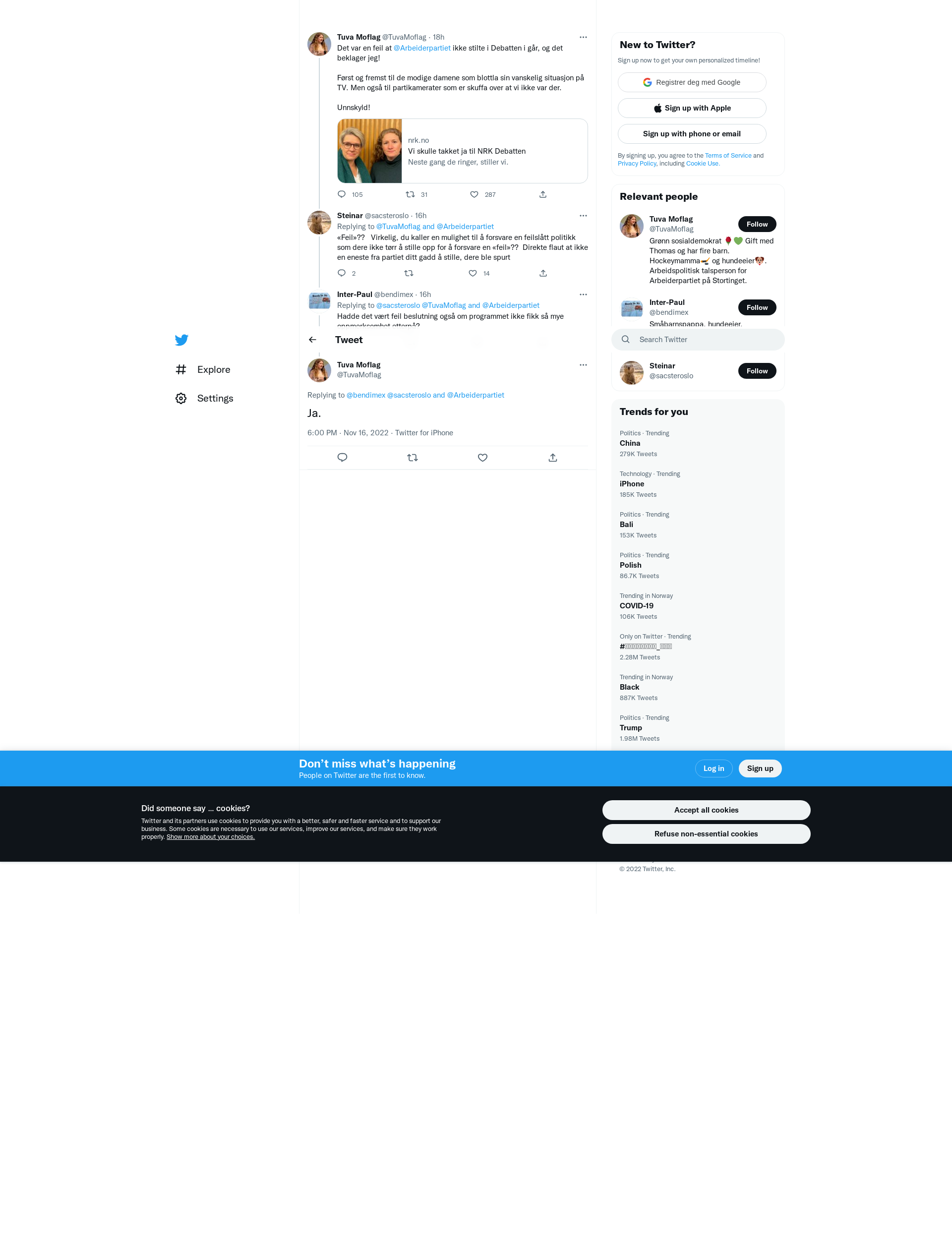Open Tuva Moflag's name on main tweet
The image size is (952, 1240).
[x=358, y=365]
